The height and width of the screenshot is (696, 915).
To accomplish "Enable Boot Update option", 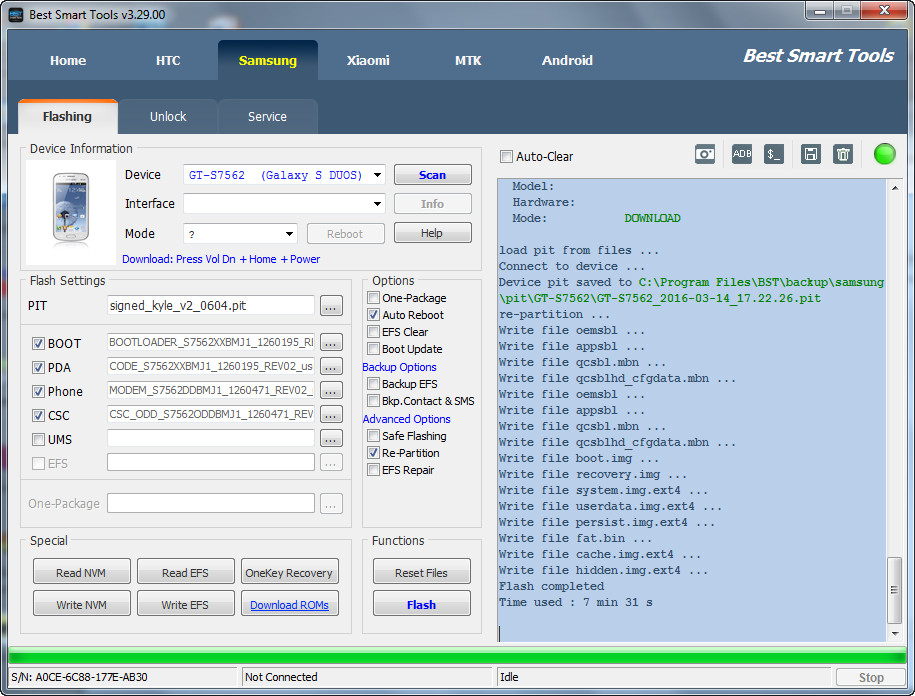I will point(373,348).
